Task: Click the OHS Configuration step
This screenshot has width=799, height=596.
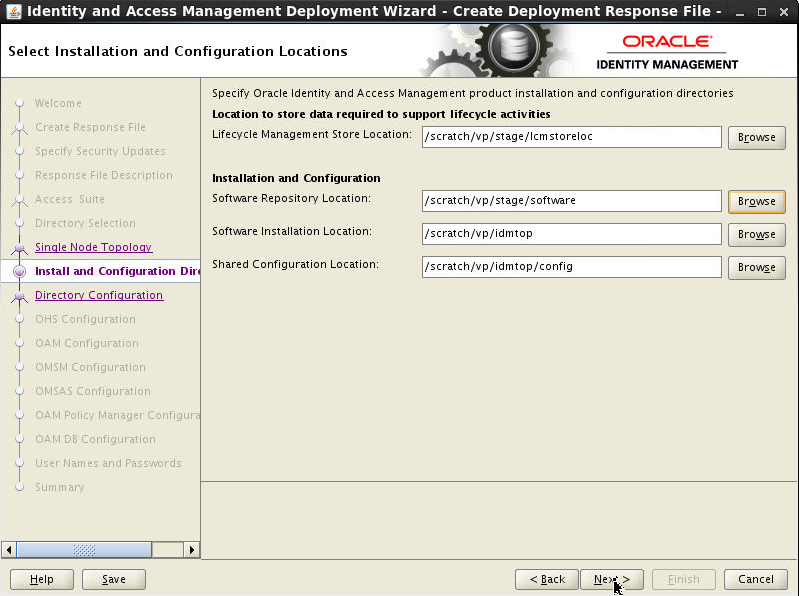Action: coord(85,319)
